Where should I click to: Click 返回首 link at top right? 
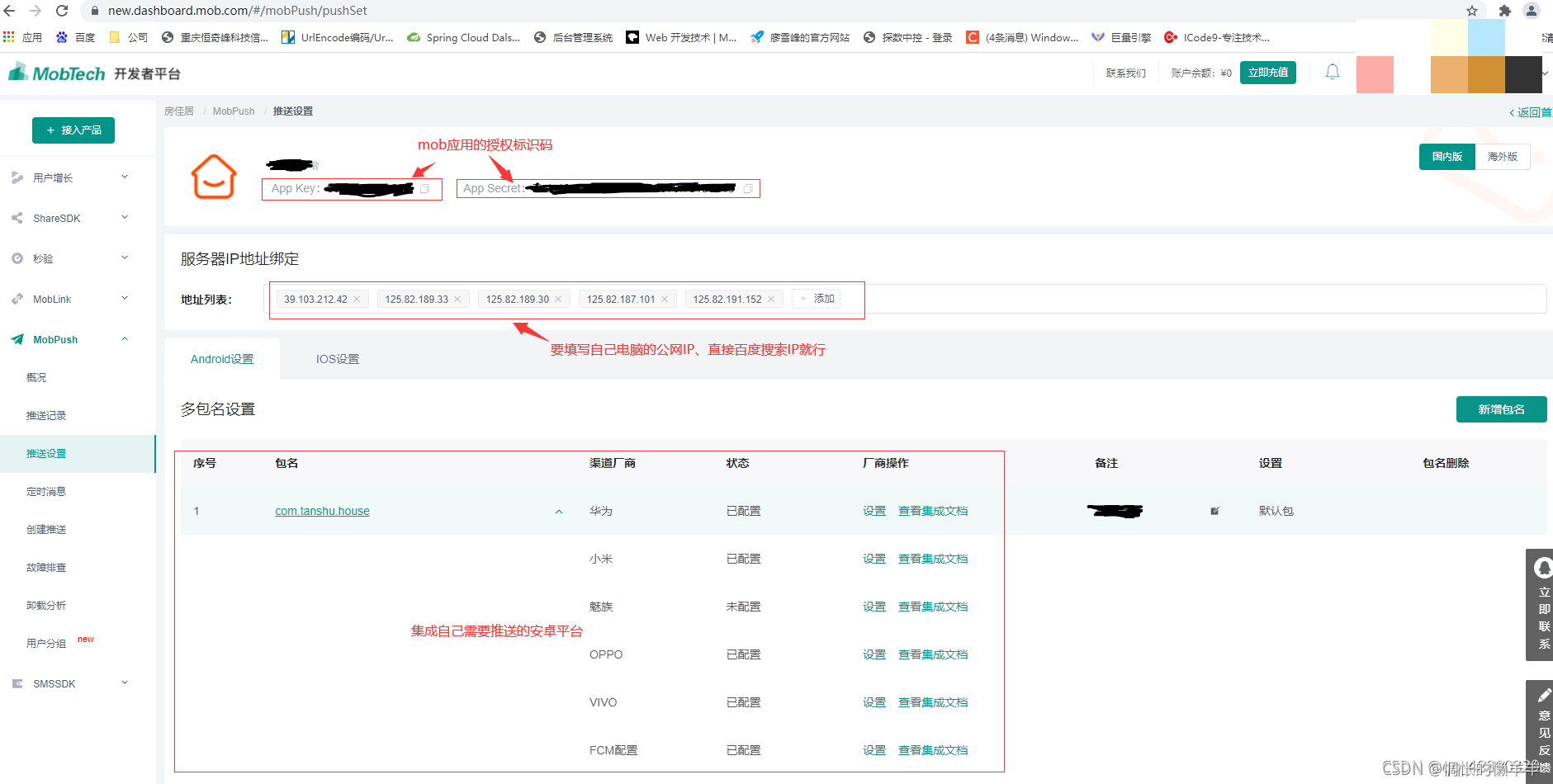[1531, 112]
